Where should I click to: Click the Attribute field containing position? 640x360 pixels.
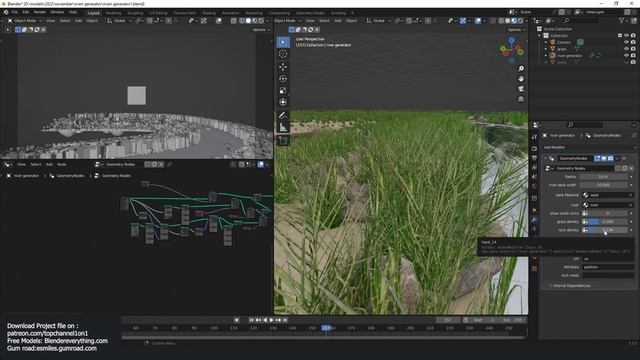click(608, 267)
